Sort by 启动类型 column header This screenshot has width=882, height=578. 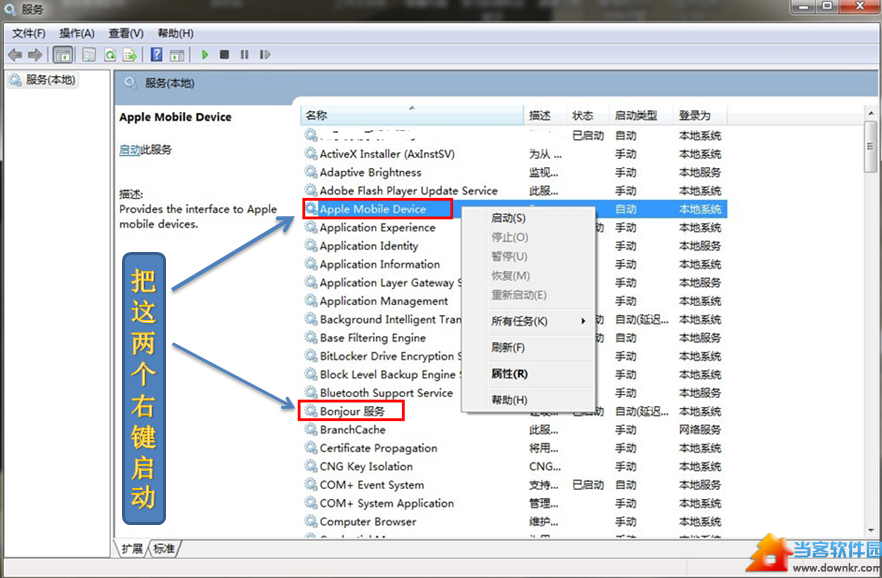[641, 115]
